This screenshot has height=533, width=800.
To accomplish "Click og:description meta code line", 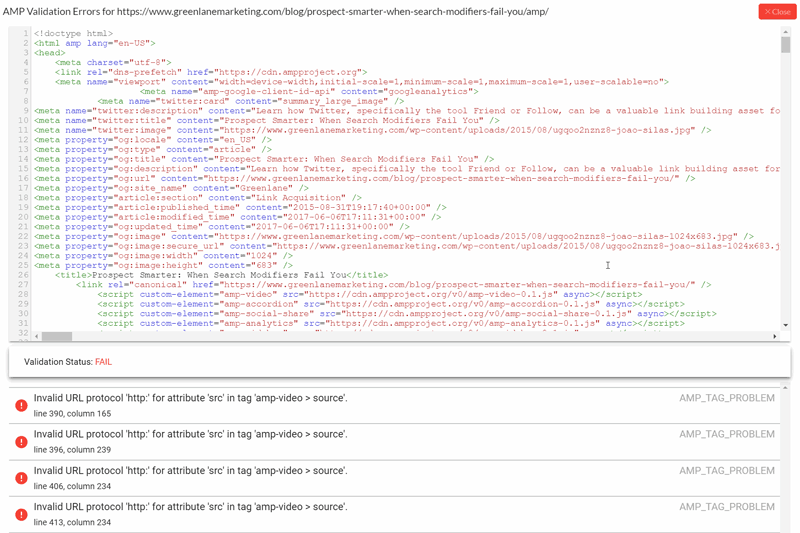I will pyautogui.click(x=407, y=169).
